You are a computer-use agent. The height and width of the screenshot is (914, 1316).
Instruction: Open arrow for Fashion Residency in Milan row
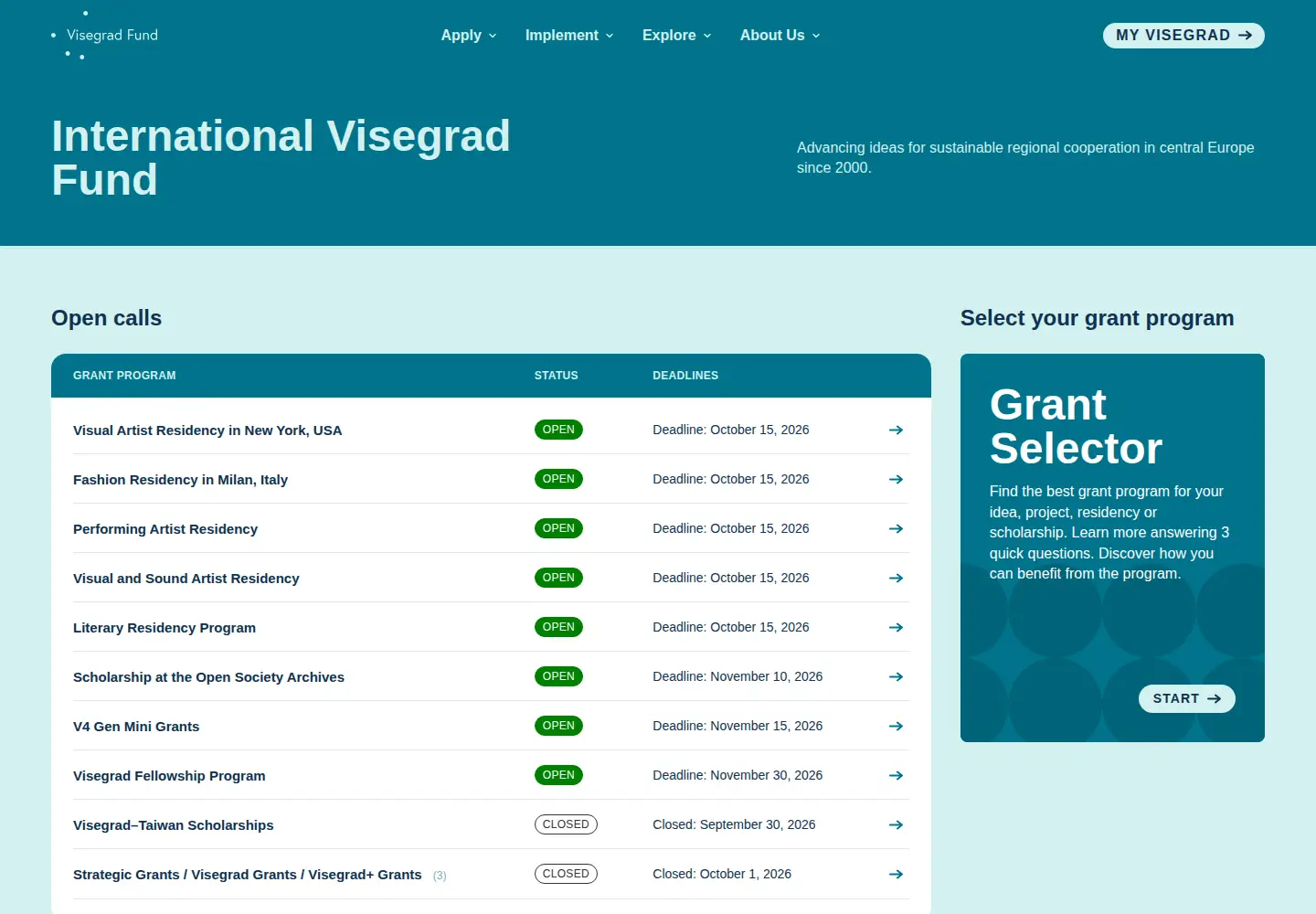[896, 479]
